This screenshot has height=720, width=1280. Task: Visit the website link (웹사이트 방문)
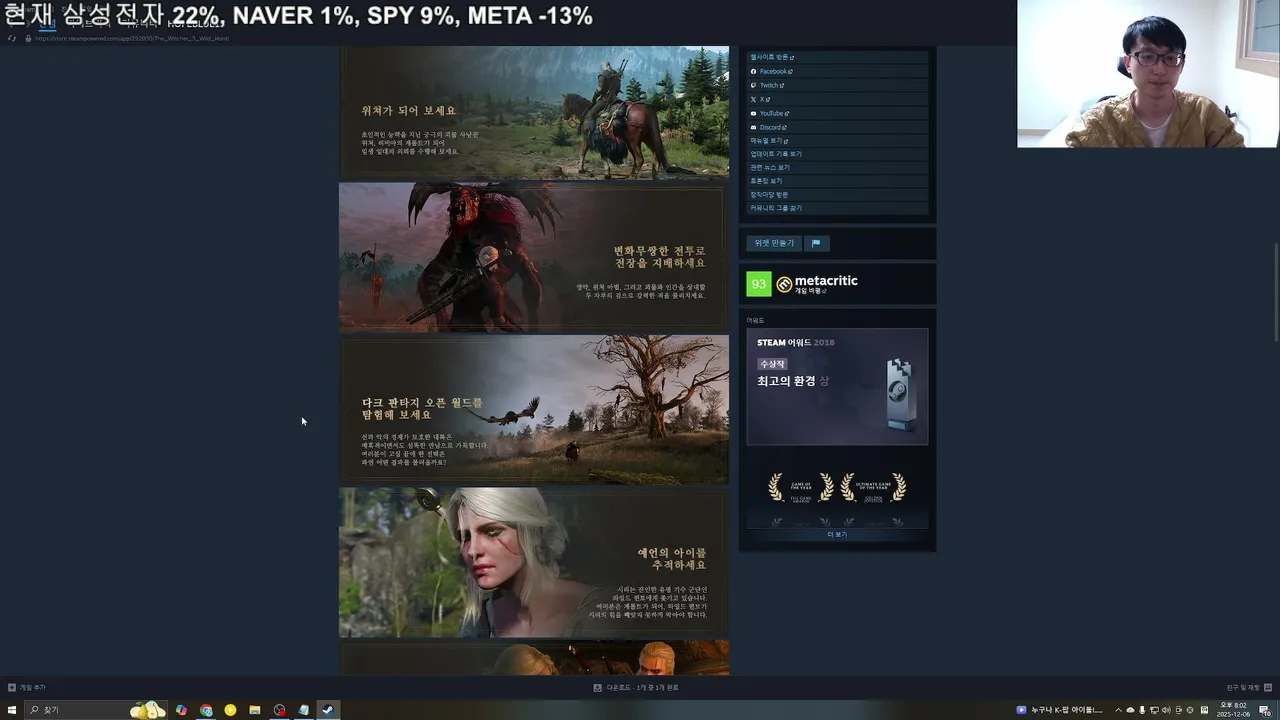click(837, 57)
